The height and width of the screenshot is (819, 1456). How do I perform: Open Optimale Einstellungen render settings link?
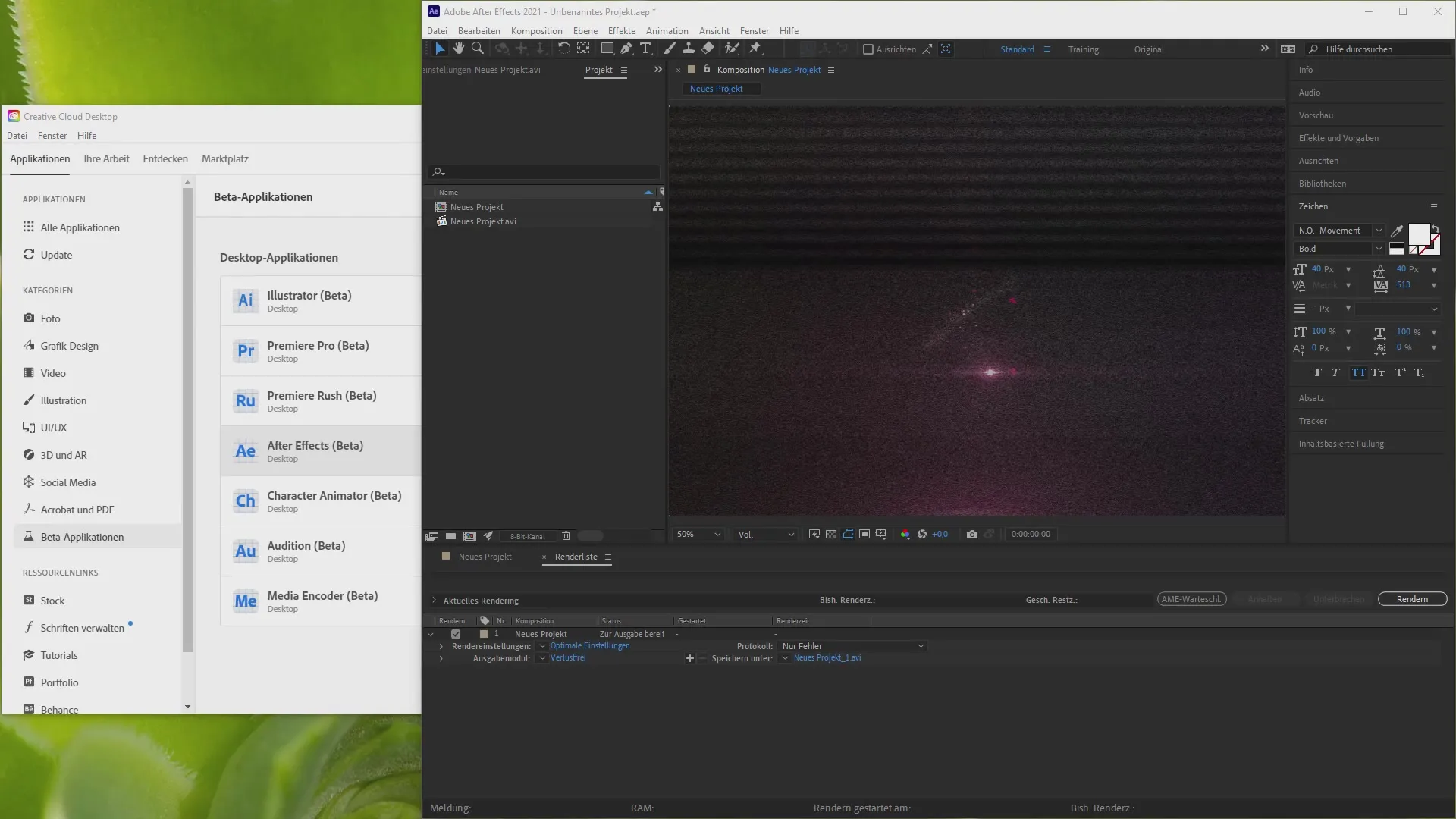pyautogui.click(x=590, y=646)
